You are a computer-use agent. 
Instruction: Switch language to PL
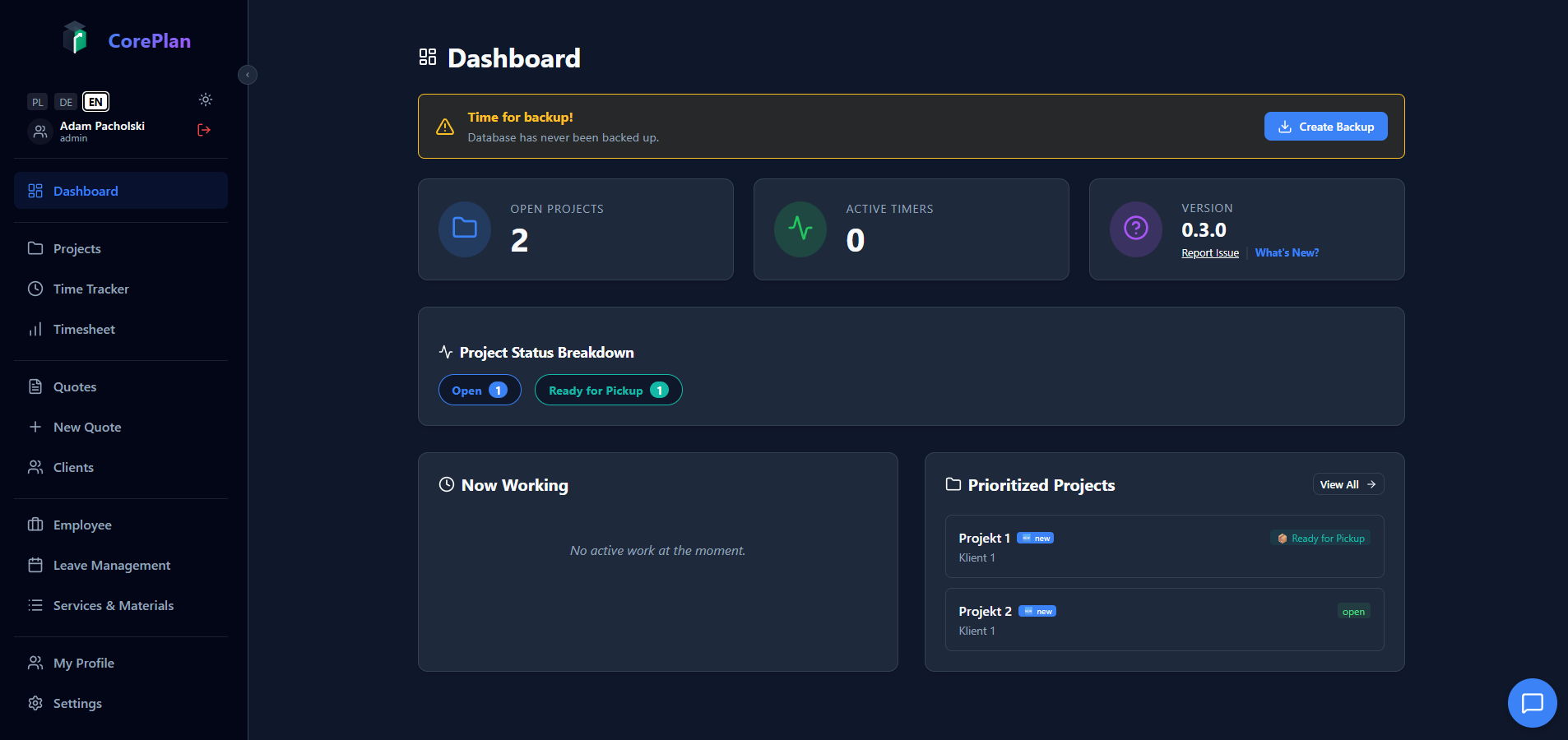[37, 101]
